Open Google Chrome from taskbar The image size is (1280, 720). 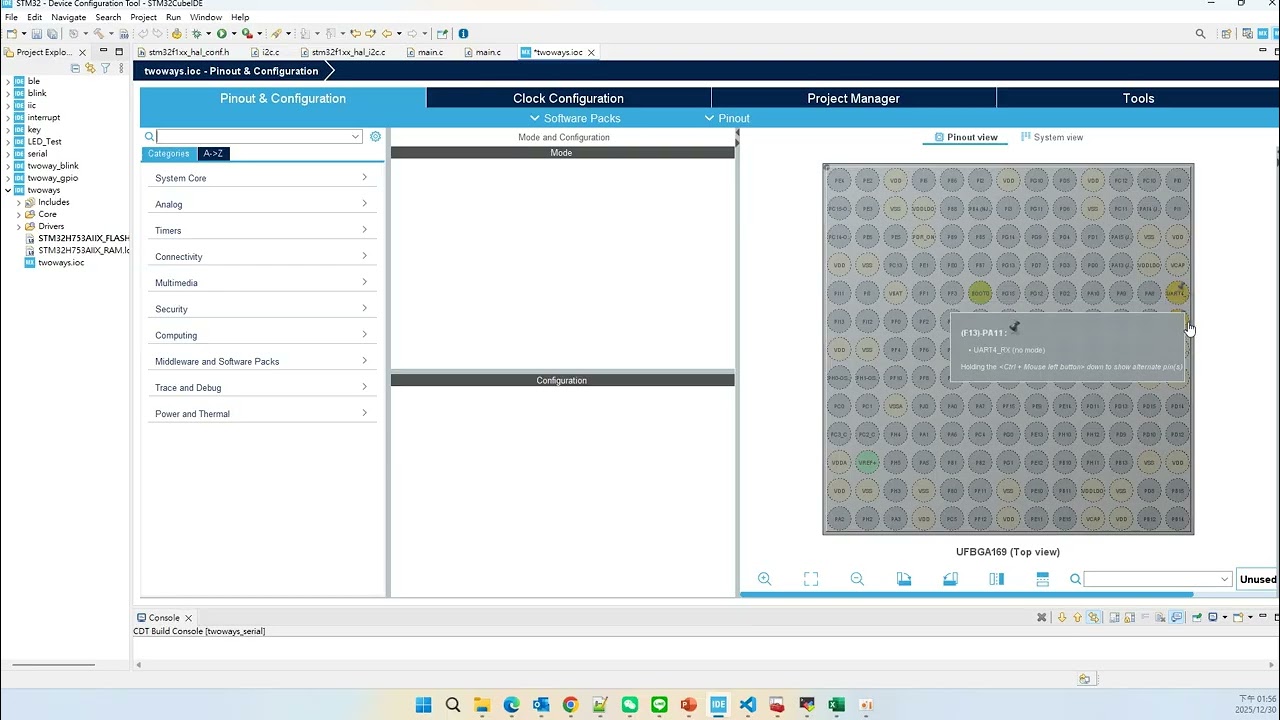[x=570, y=705]
